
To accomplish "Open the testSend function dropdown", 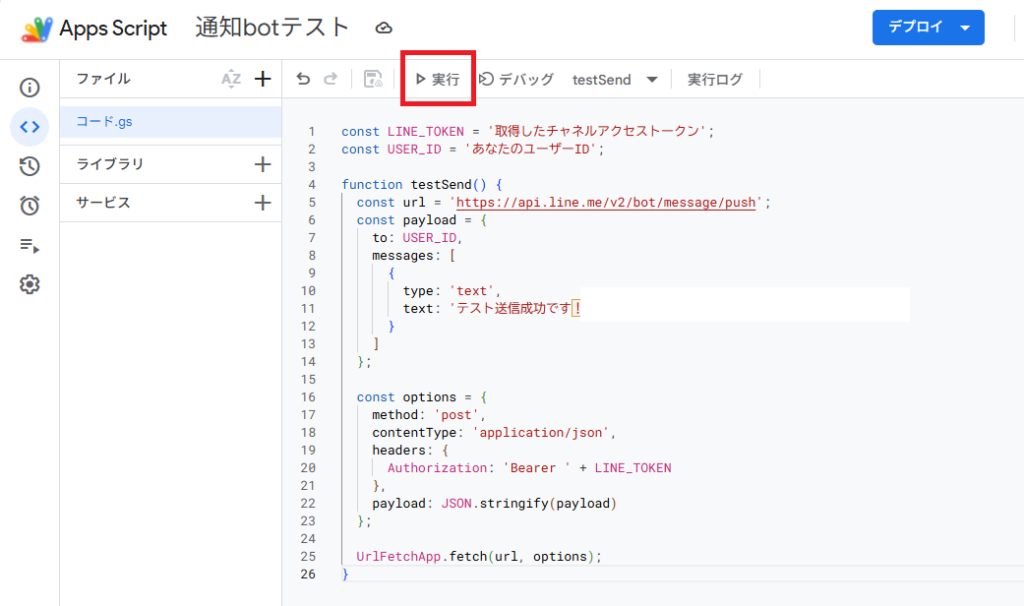I will point(615,80).
